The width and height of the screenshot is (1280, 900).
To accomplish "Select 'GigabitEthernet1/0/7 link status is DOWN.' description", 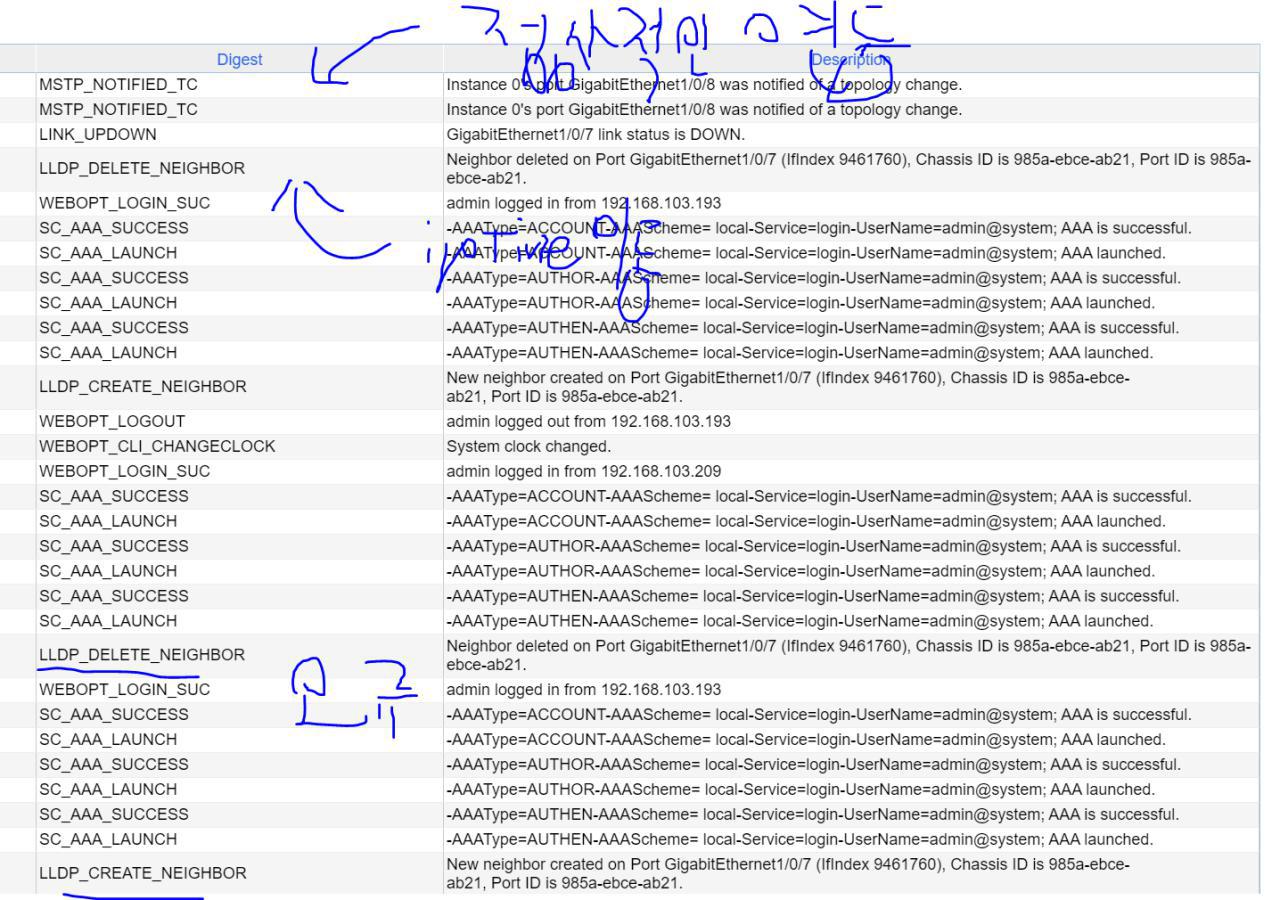I will tap(597, 134).
